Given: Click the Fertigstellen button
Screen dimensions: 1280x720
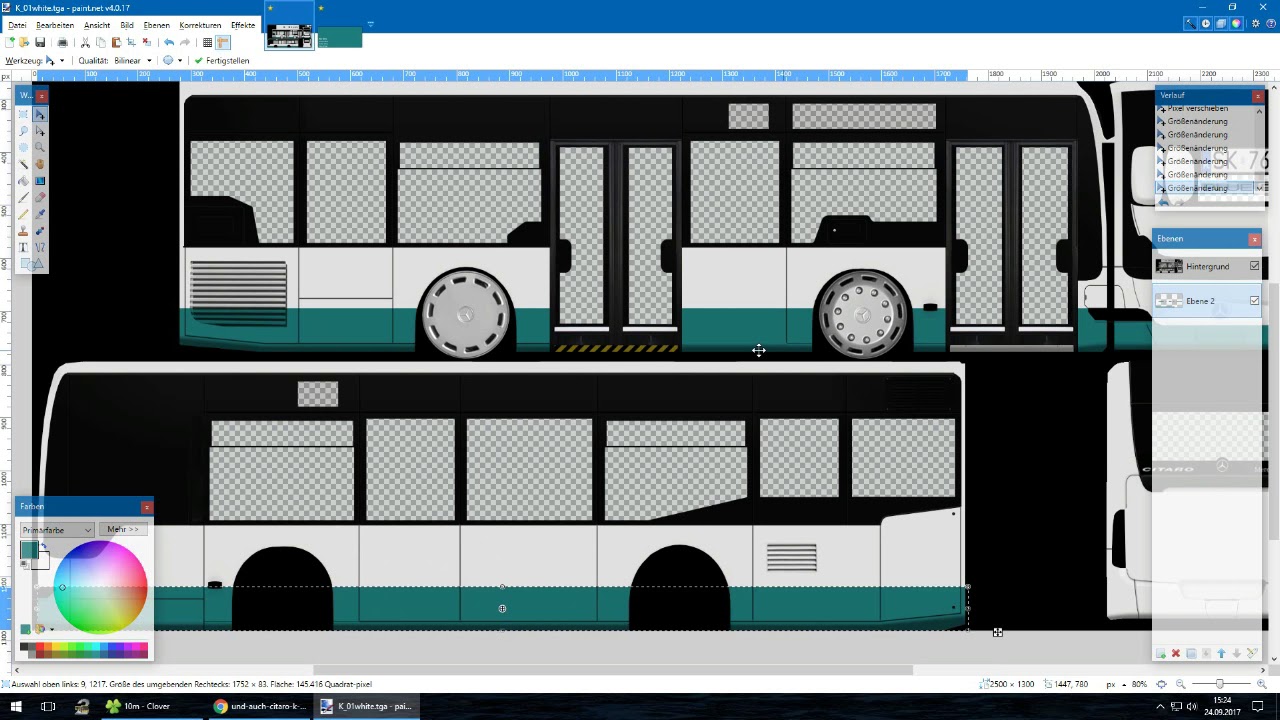Looking at the screenshot, I should pyautogui.click(x=222, y=60).
